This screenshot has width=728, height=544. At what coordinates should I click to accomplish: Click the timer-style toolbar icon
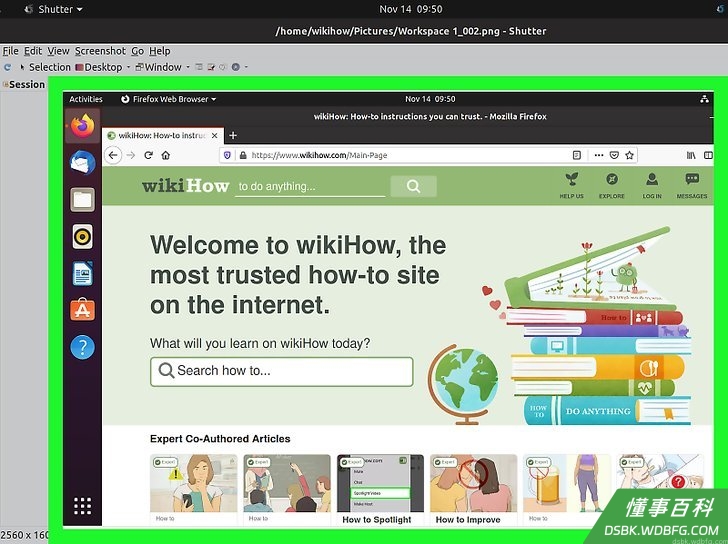point(223,67)
